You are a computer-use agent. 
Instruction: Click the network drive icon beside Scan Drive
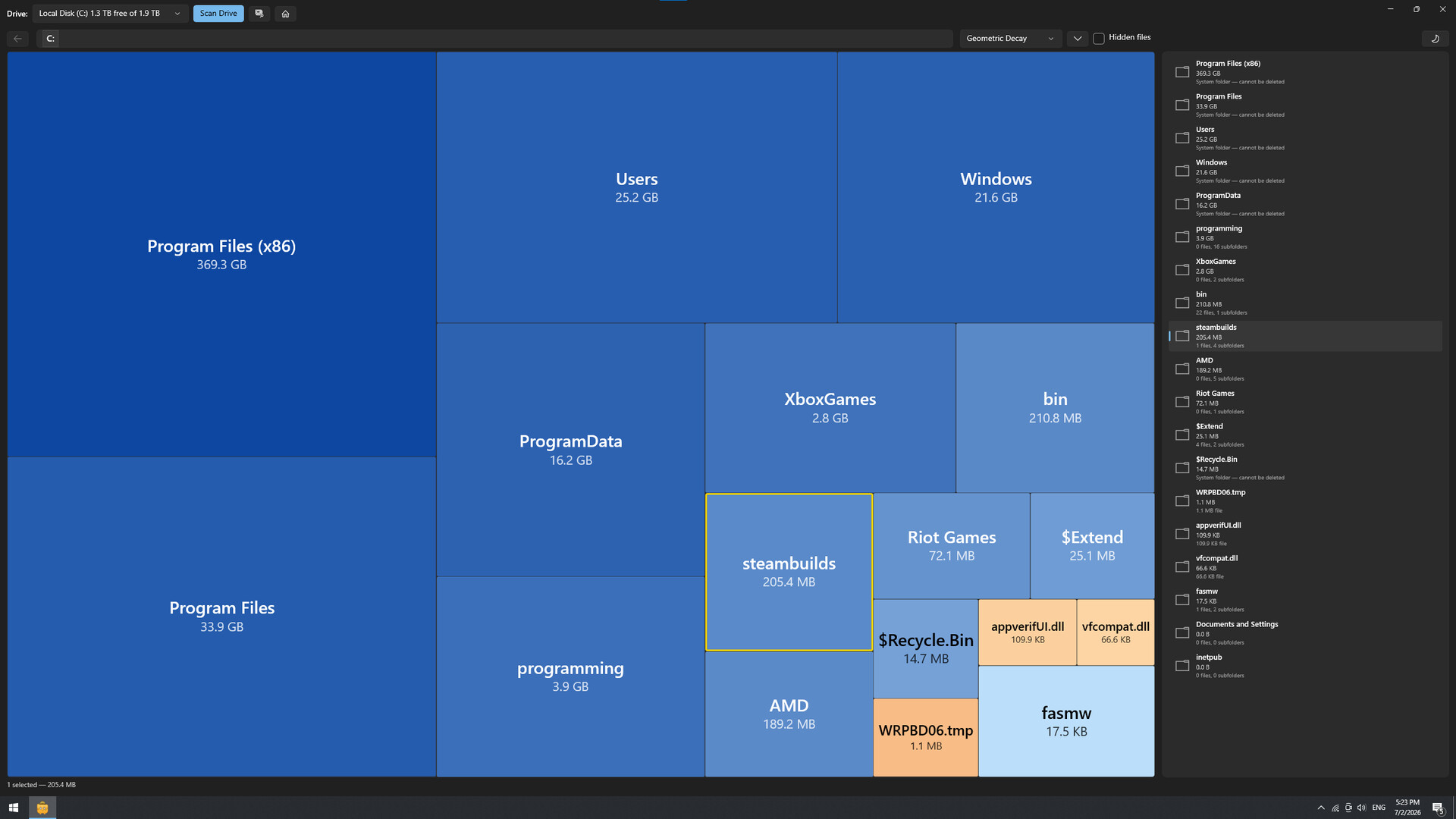coord(259,14)
